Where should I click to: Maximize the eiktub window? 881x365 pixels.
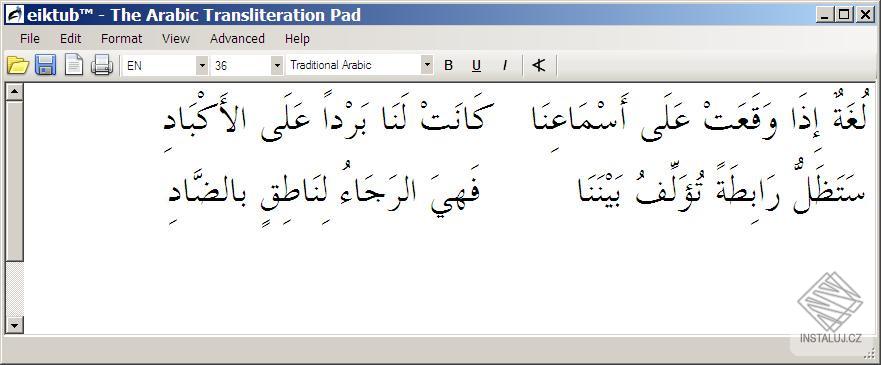click(x=844, y=15)
